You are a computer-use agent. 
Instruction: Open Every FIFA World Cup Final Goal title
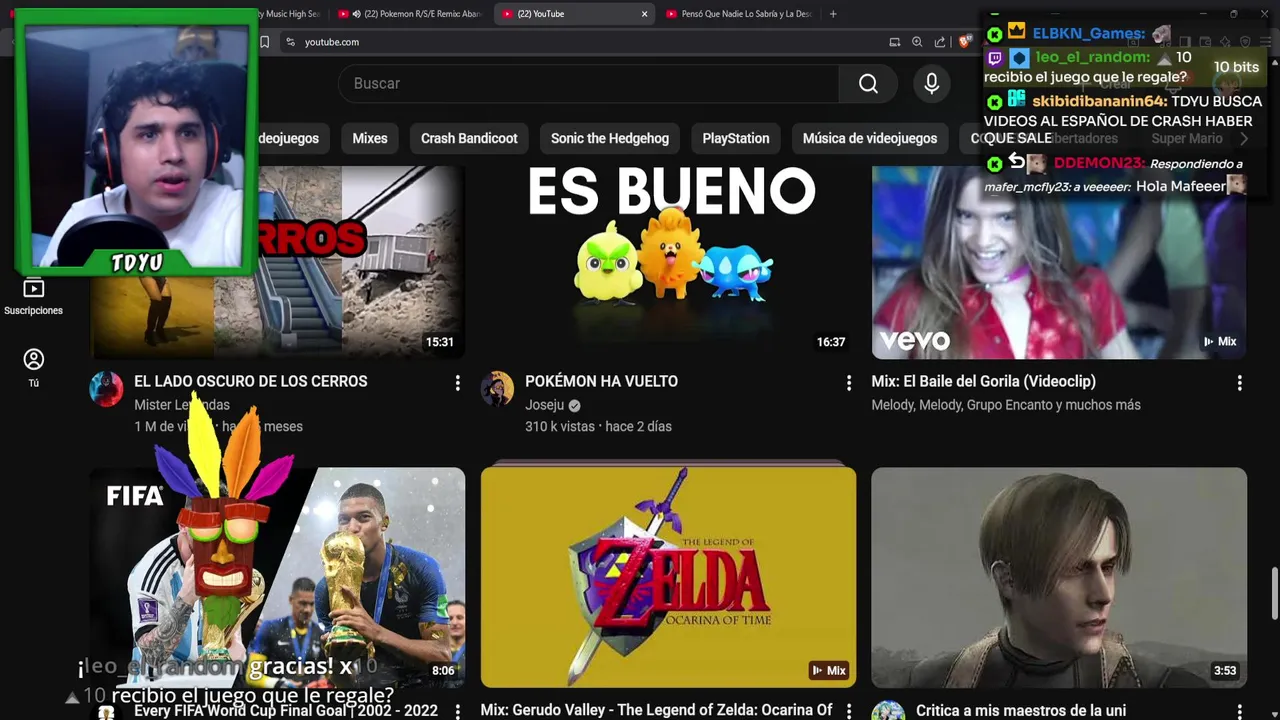tap(286, 710)
